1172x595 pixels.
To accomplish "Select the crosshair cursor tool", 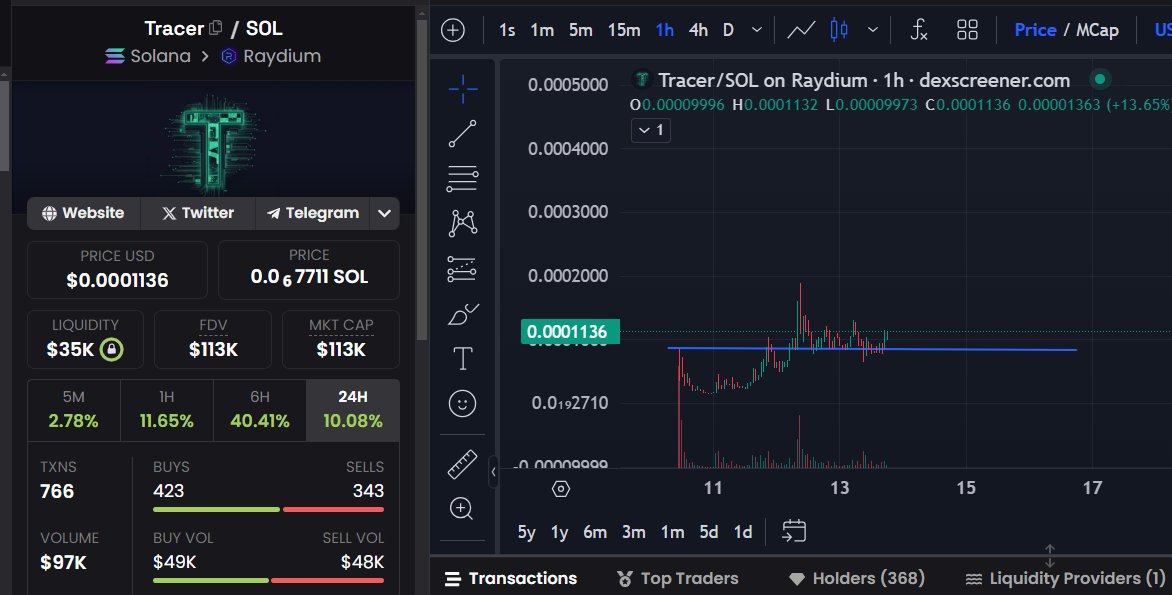I will [x=462, y=88].
